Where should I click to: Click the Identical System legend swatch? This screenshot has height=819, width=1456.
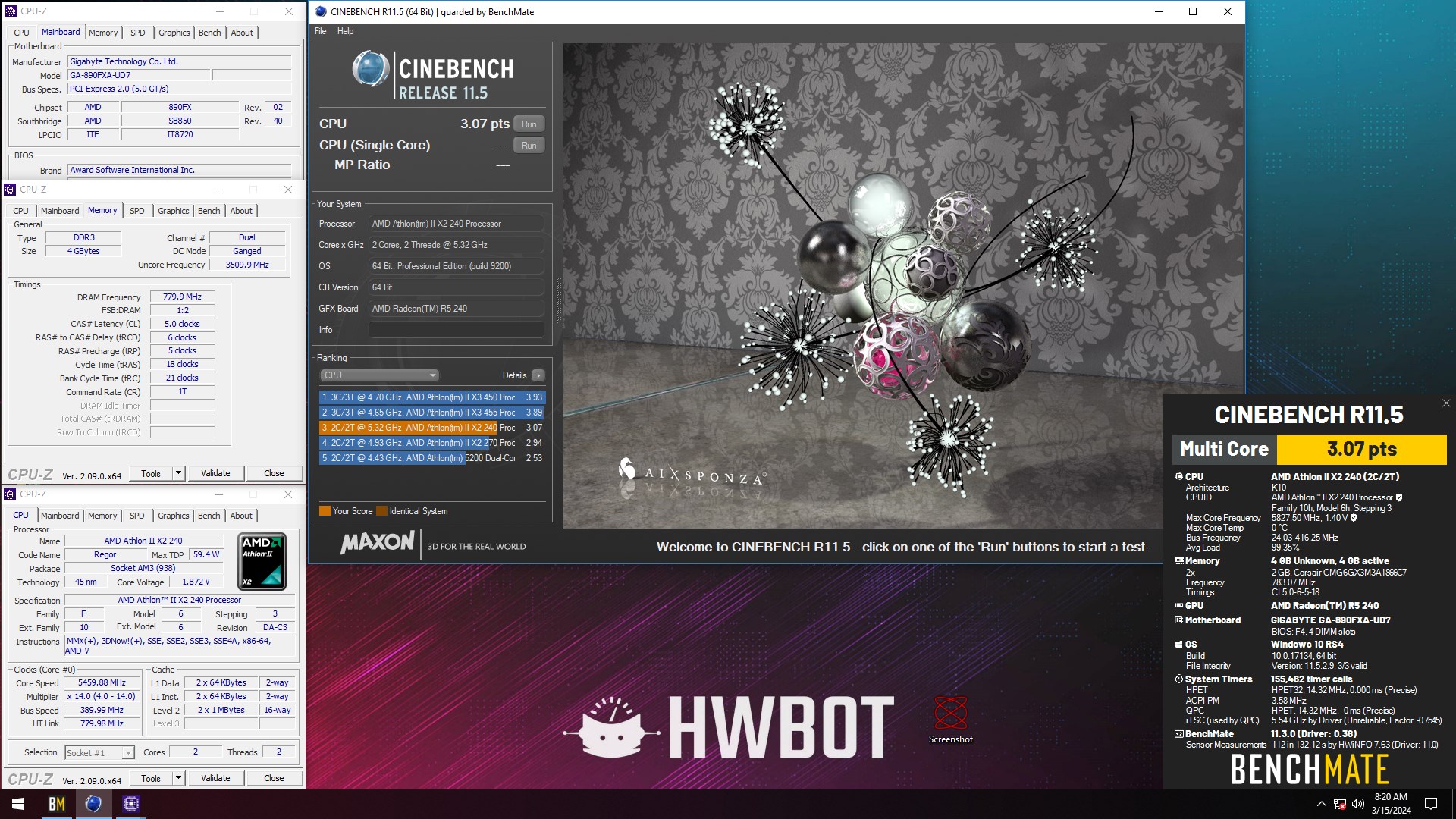(381, 511)
